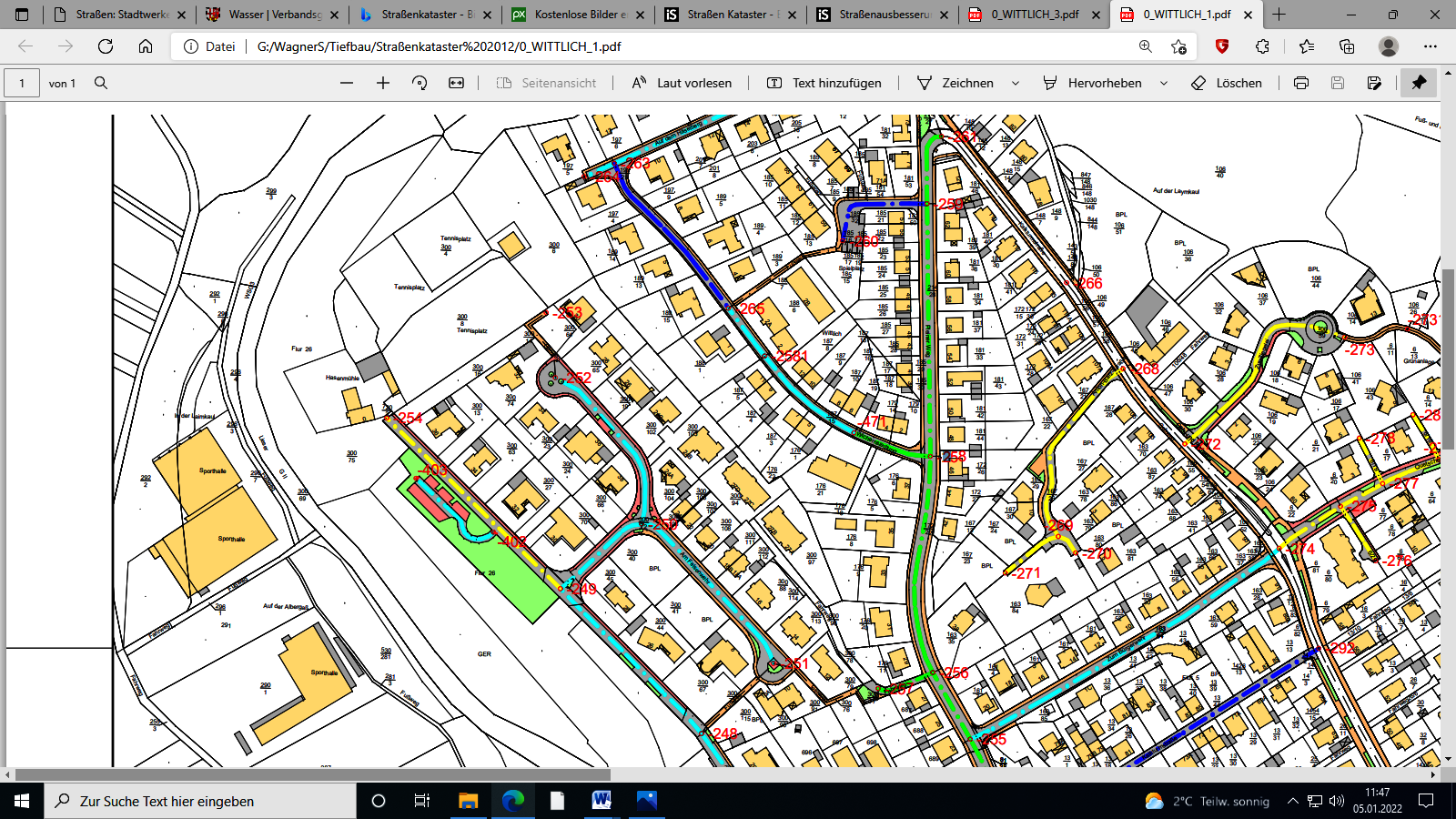
Task: Click the Save as icon
Action: click(1374, 83)
